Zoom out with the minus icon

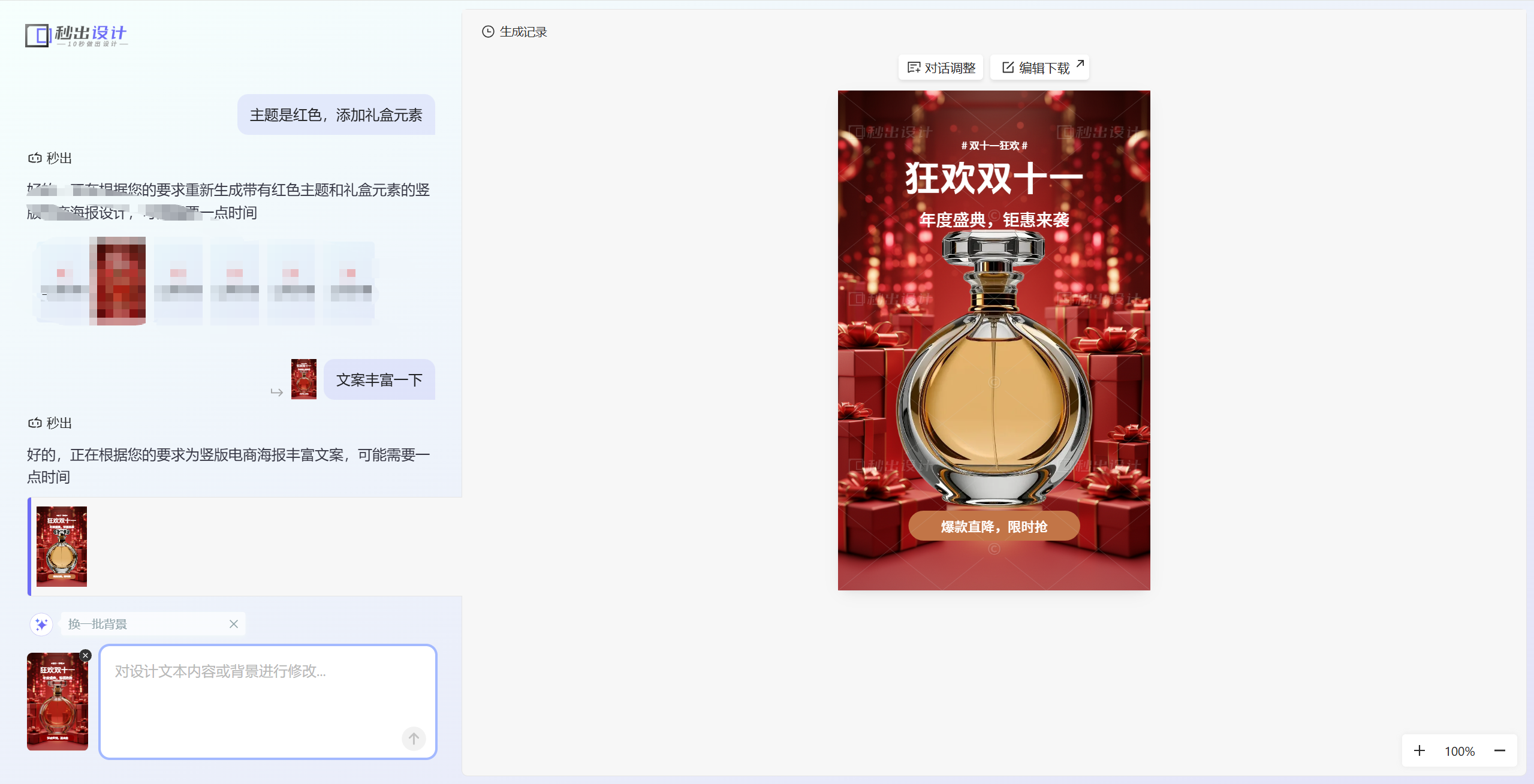(x=1500, y=751)
